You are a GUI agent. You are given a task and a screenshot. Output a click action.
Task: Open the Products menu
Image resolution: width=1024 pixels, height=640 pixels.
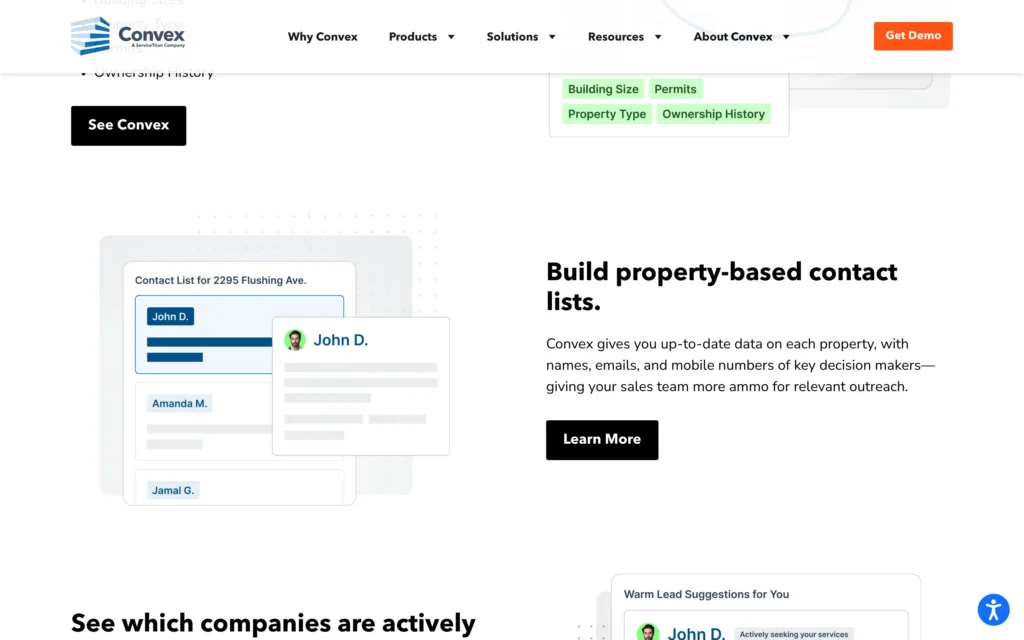point(413,37)
